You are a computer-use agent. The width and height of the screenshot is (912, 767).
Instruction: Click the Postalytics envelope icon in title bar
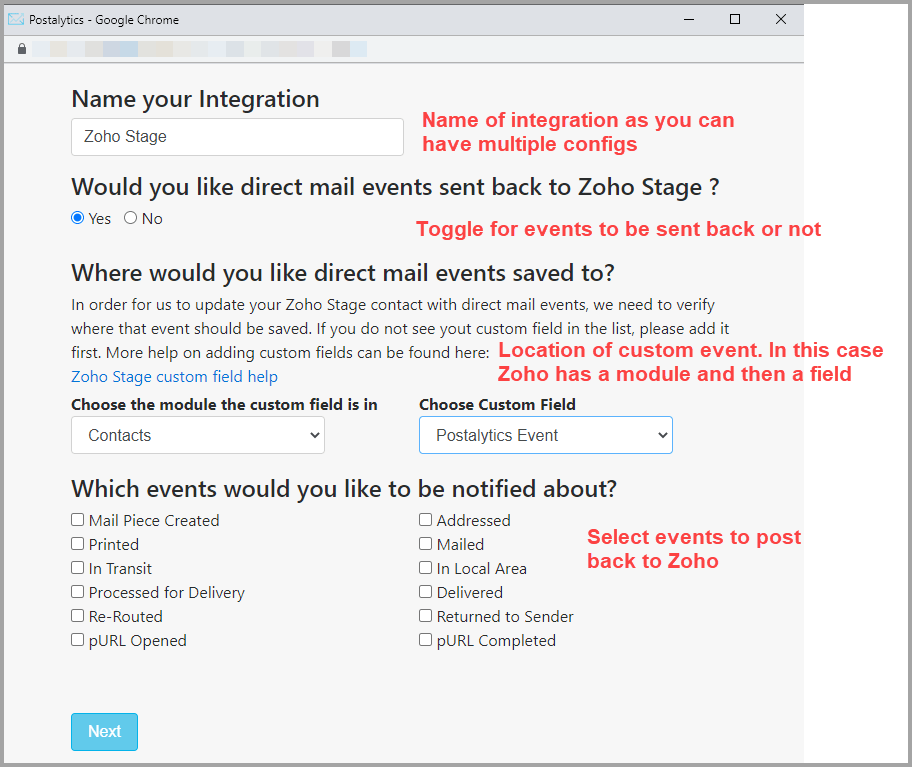(16, 19)
